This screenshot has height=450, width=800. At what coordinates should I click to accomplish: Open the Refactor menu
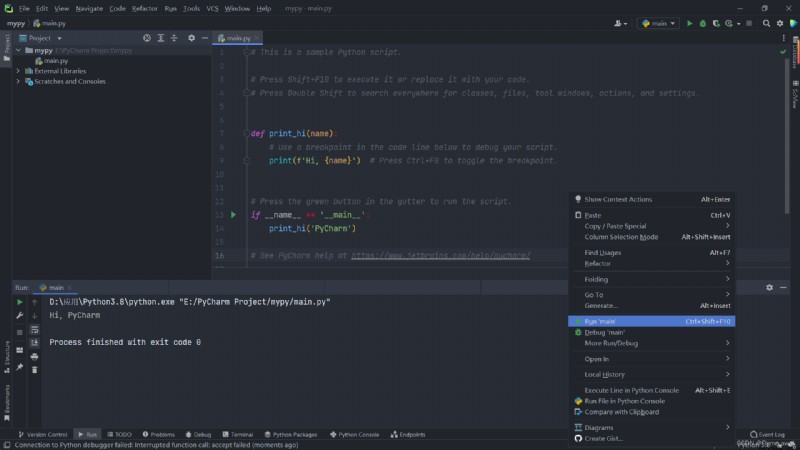(144, 9)
